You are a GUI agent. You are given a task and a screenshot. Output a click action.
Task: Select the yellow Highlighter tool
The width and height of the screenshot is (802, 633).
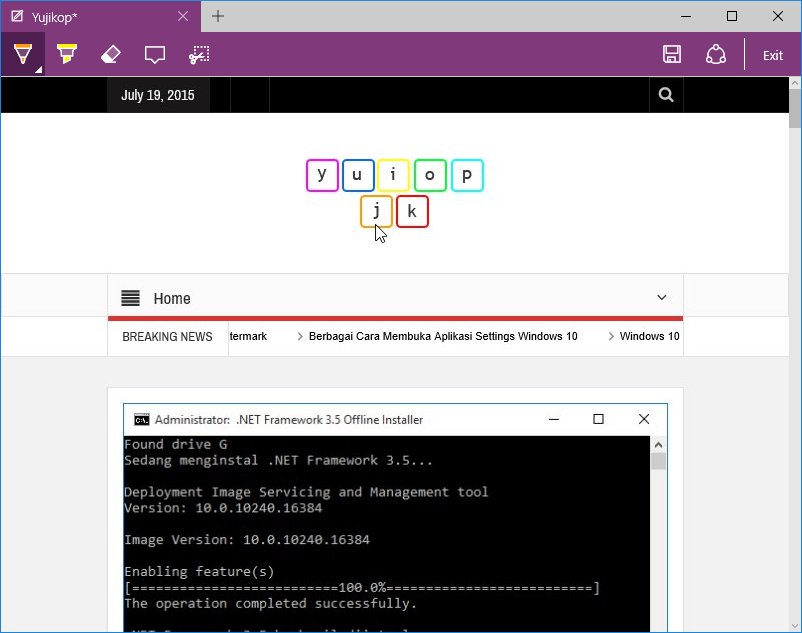[x=66, y=54]
